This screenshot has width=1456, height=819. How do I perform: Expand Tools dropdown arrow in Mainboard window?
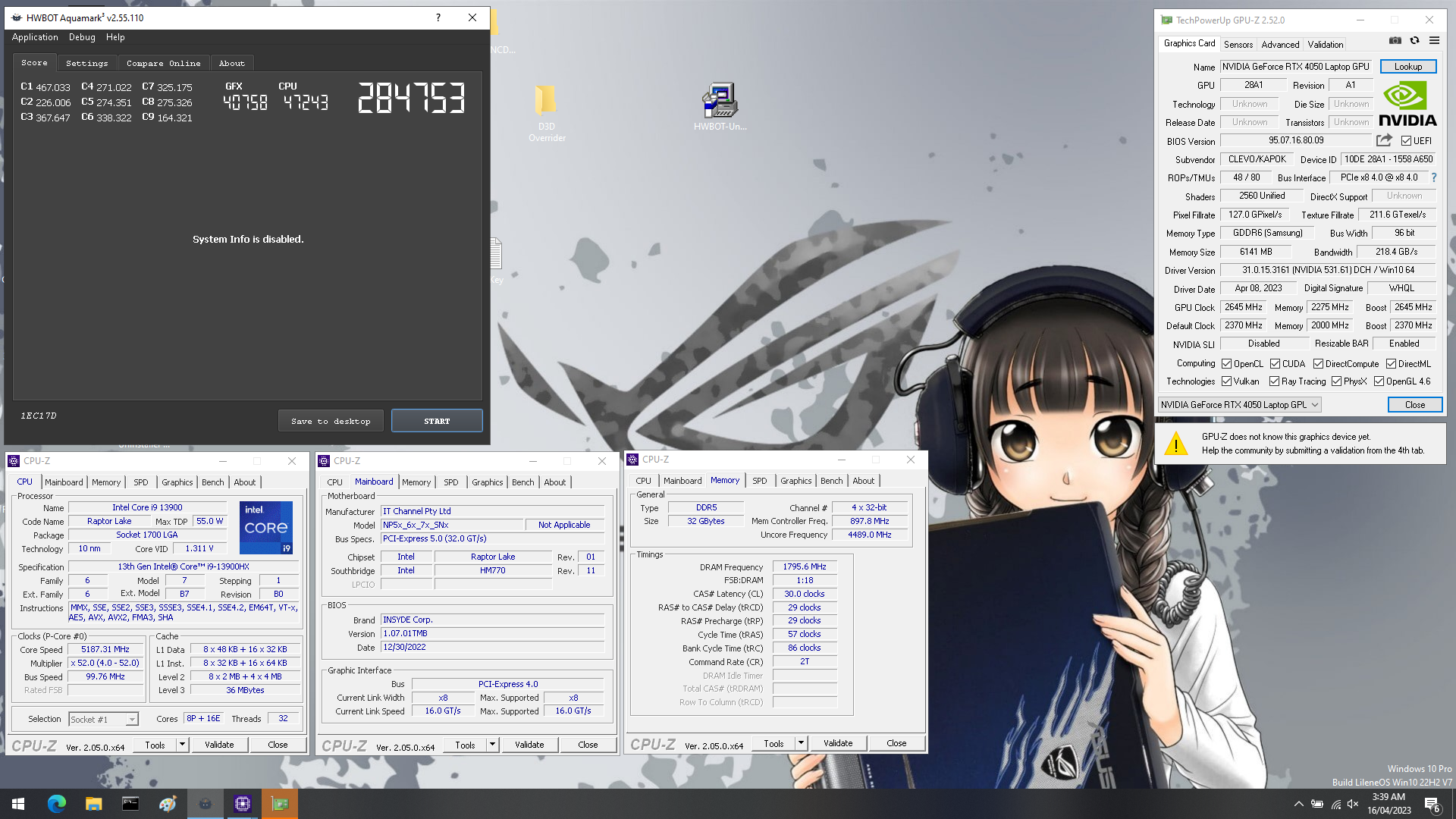492,745
